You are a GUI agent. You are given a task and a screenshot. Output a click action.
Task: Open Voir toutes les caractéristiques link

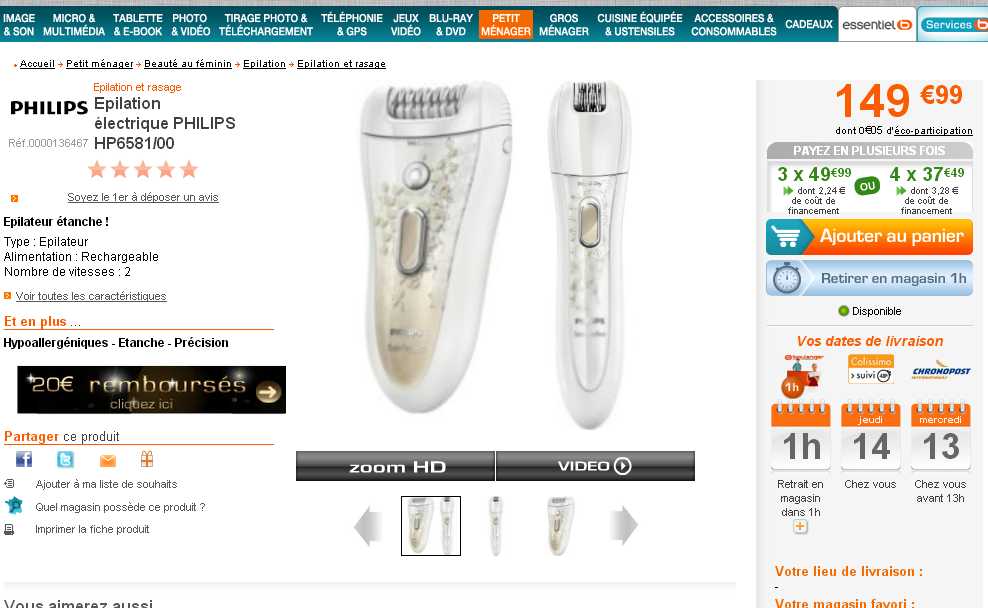[91, 296]
